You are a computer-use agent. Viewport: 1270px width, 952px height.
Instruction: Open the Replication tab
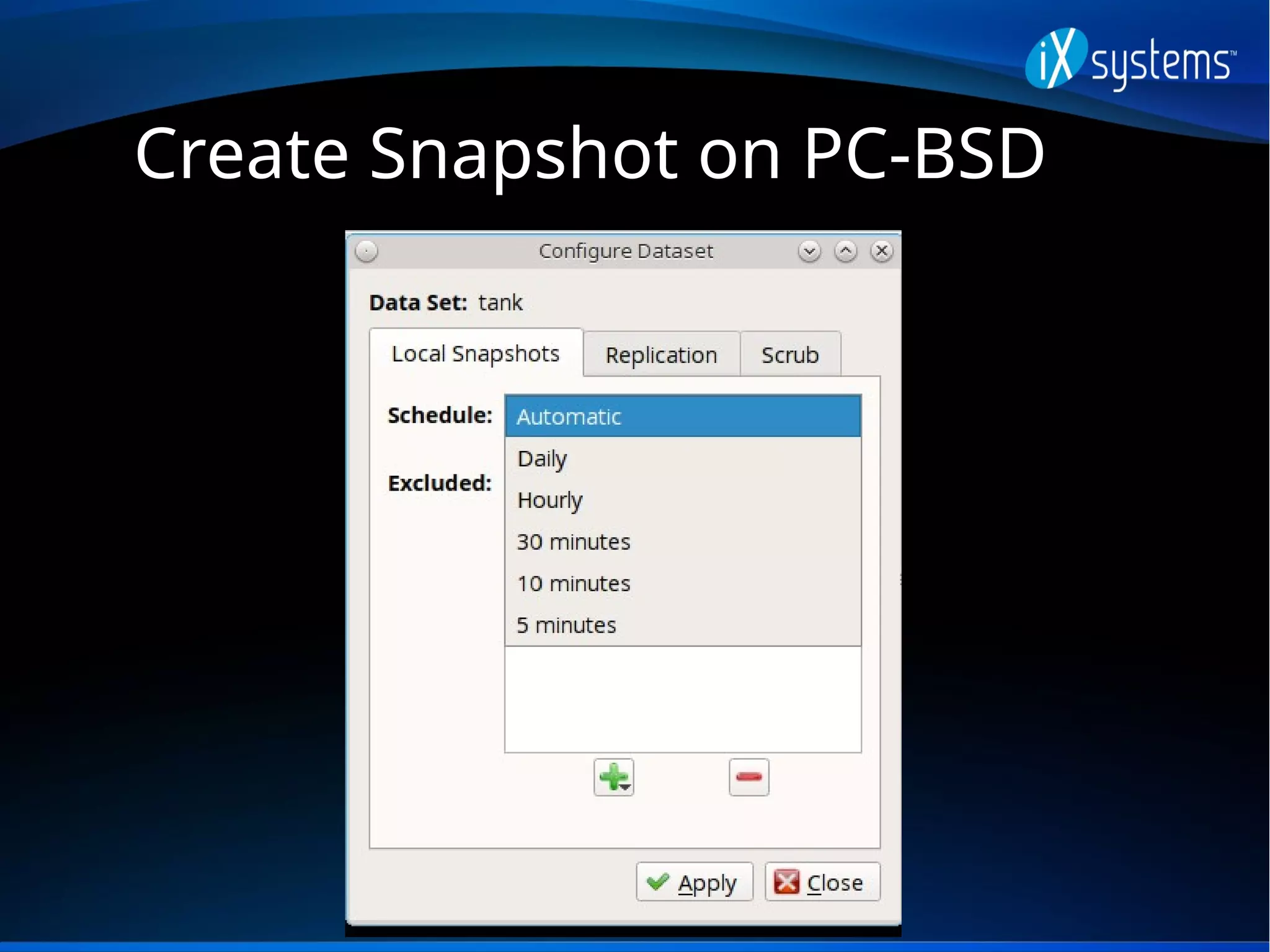coord(662,355)
